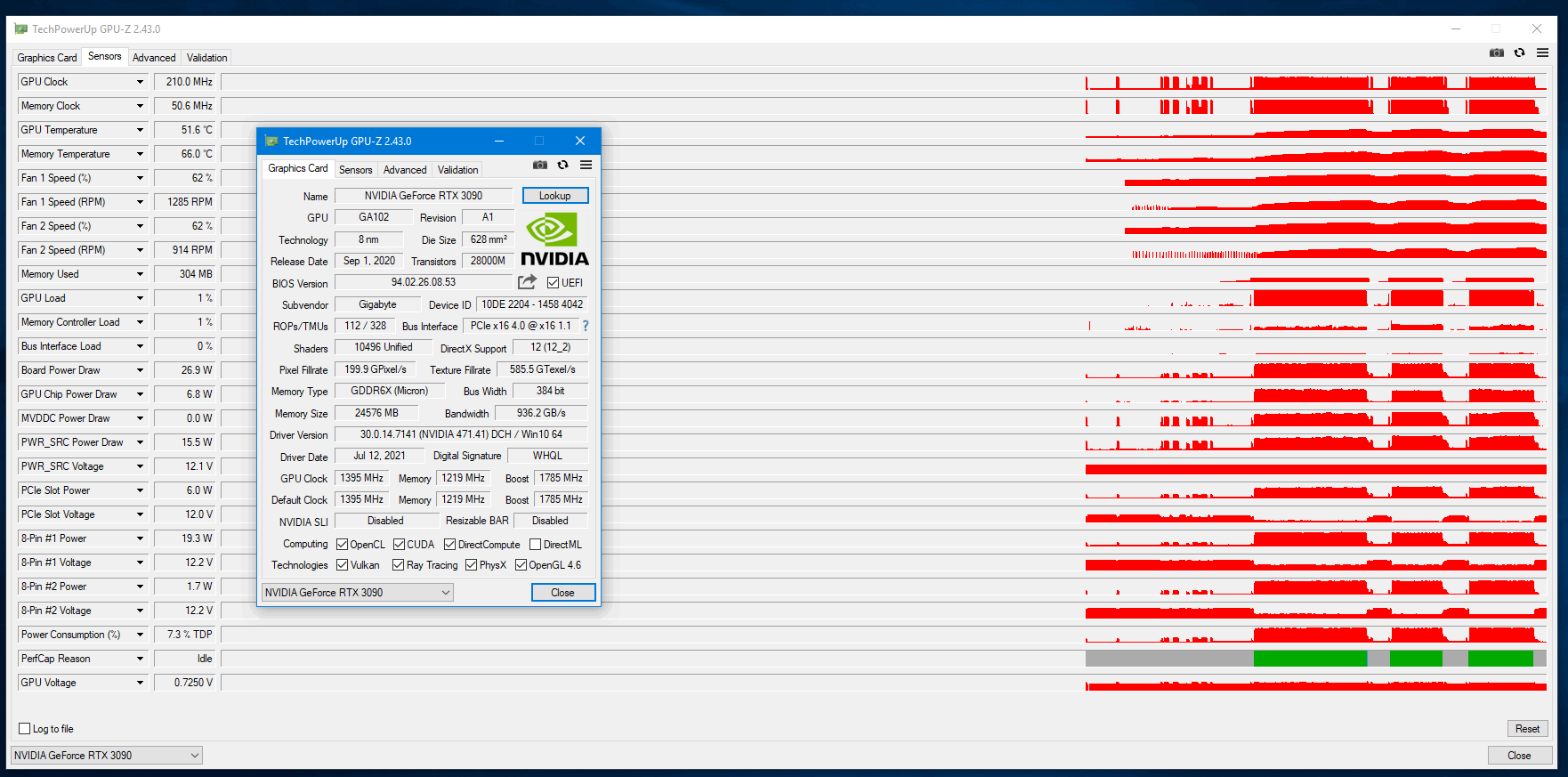The image size is (1568, 777).
Task: Open PCIe Slot Voltage dropdown
Action: [x=140, y=514]
